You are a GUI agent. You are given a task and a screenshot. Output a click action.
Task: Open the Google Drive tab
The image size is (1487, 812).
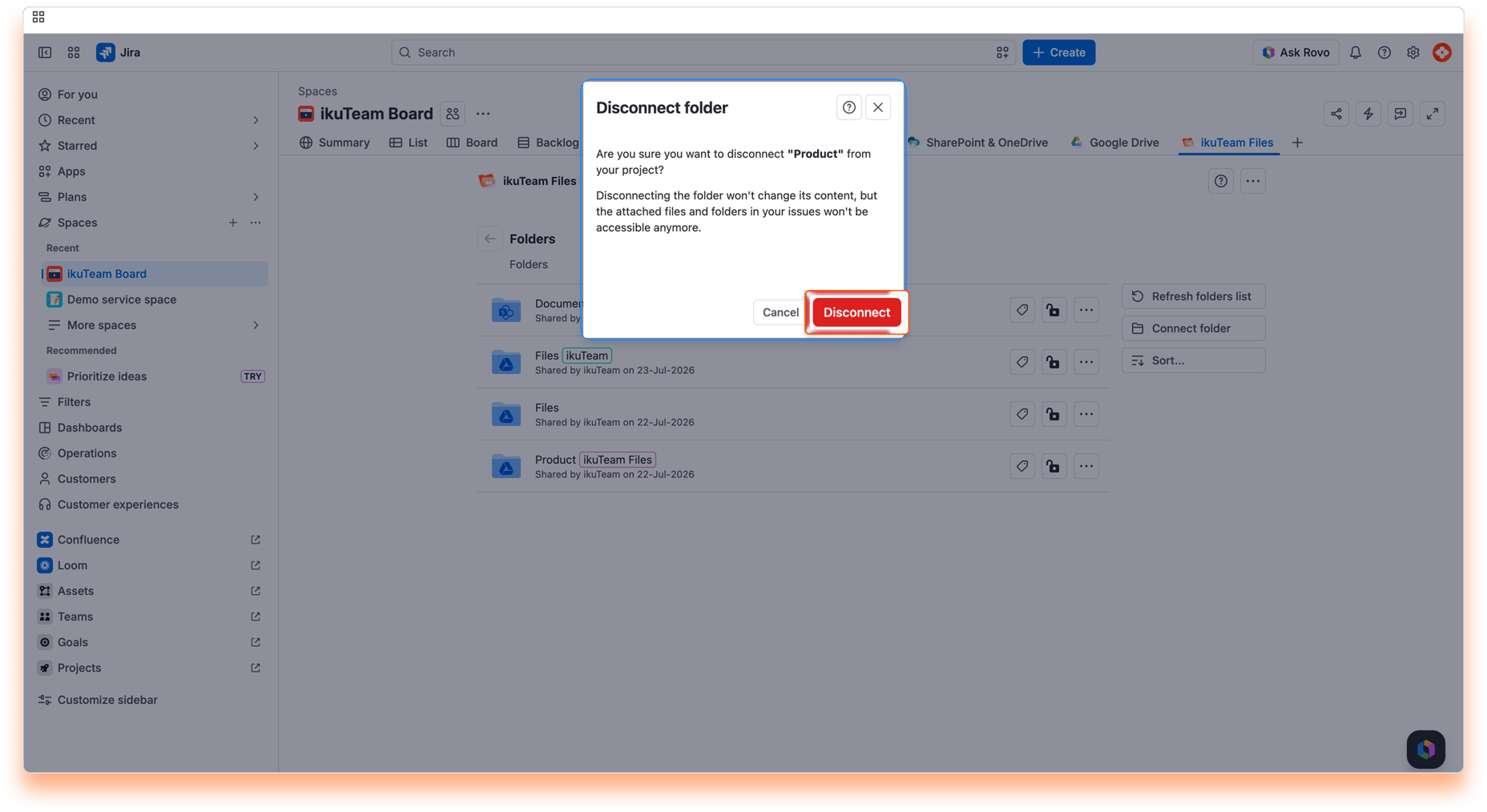1114,143
